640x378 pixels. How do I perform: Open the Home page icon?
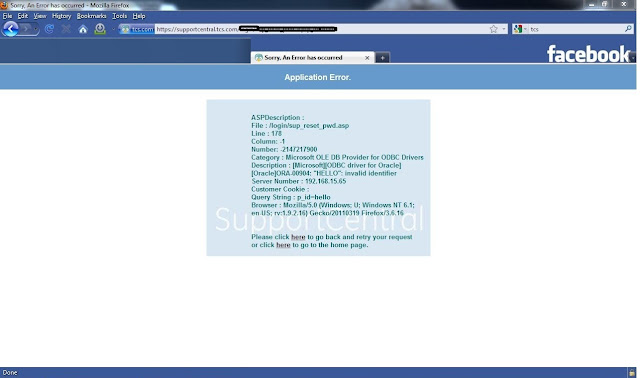click(x=83, y=29)
